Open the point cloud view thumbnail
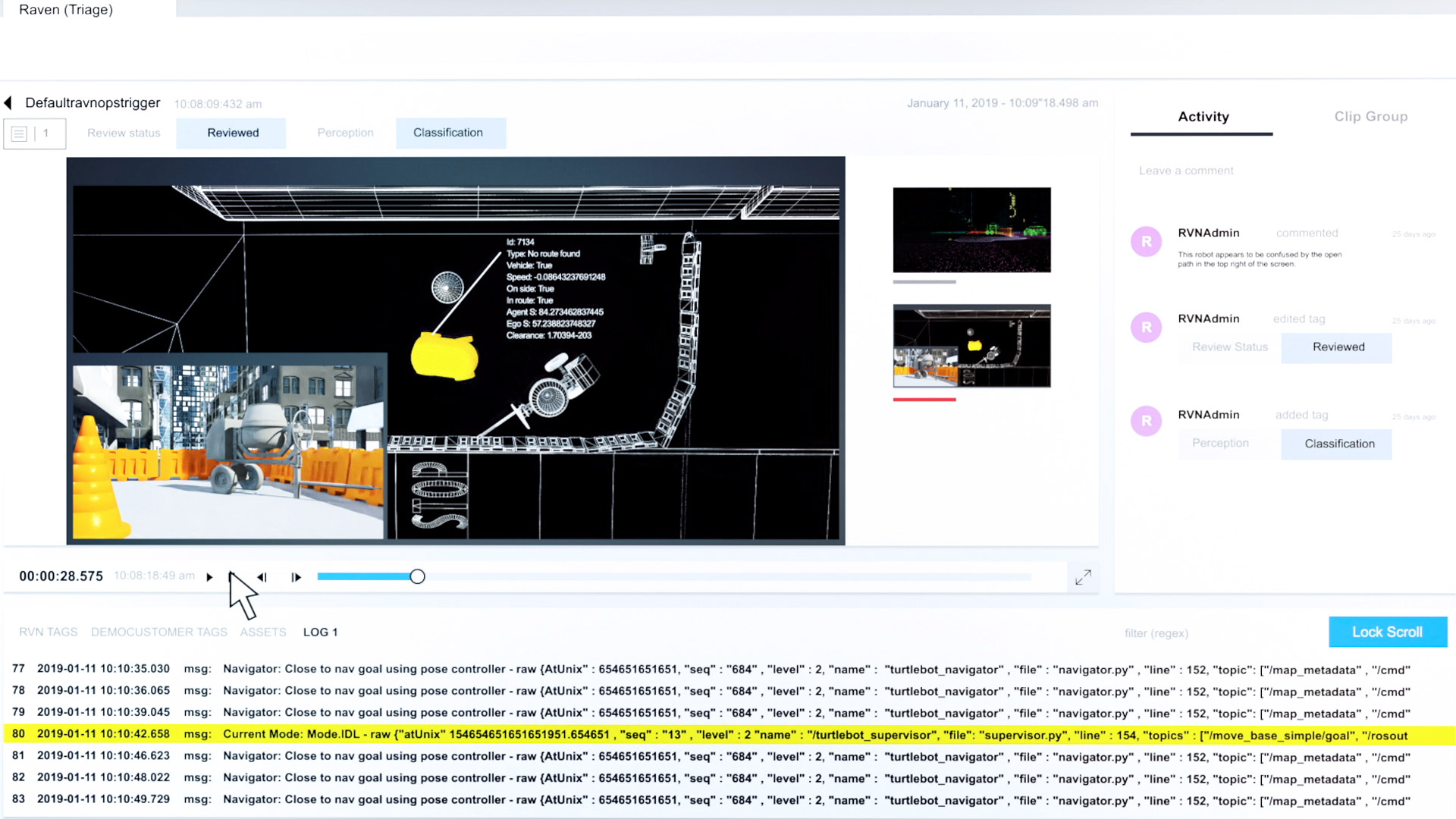Image resolution: width=1456 pixels, height=819 pixels. (971, 230)
